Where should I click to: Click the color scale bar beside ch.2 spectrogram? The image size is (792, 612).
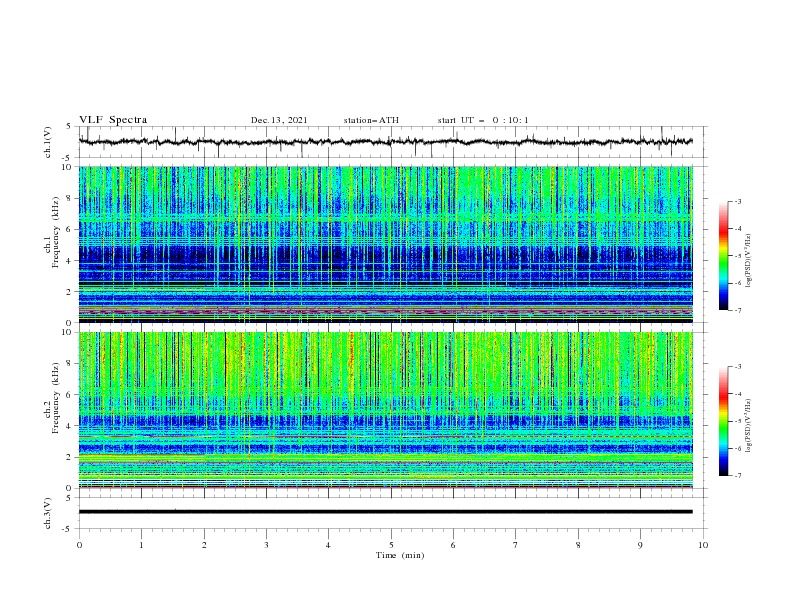tap(724, 421)
